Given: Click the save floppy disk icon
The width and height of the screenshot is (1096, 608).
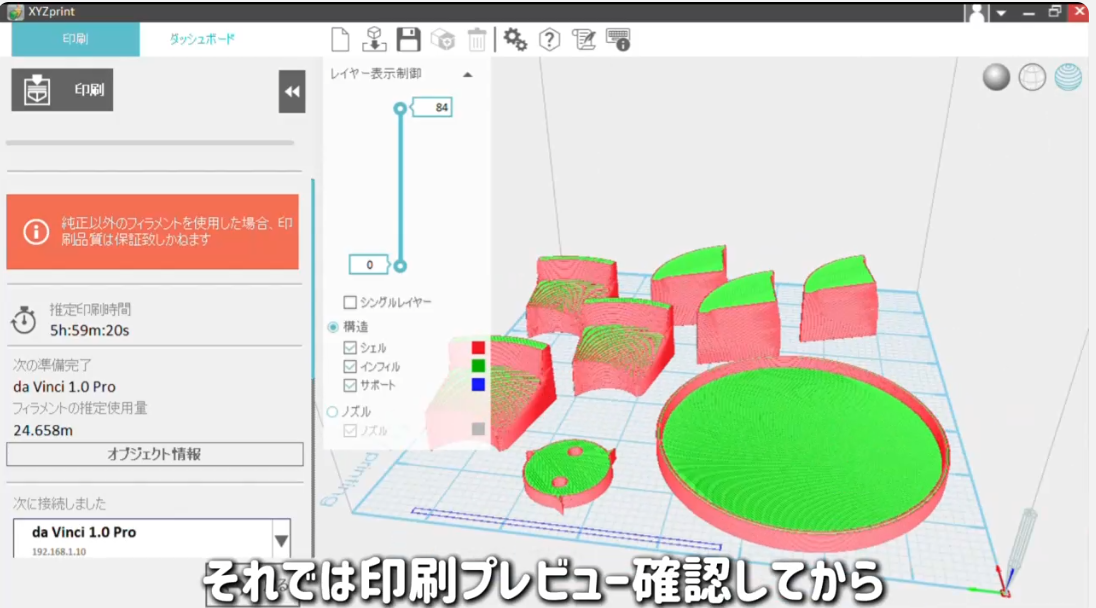Looking at the screenshot, I should coord(408,40).
